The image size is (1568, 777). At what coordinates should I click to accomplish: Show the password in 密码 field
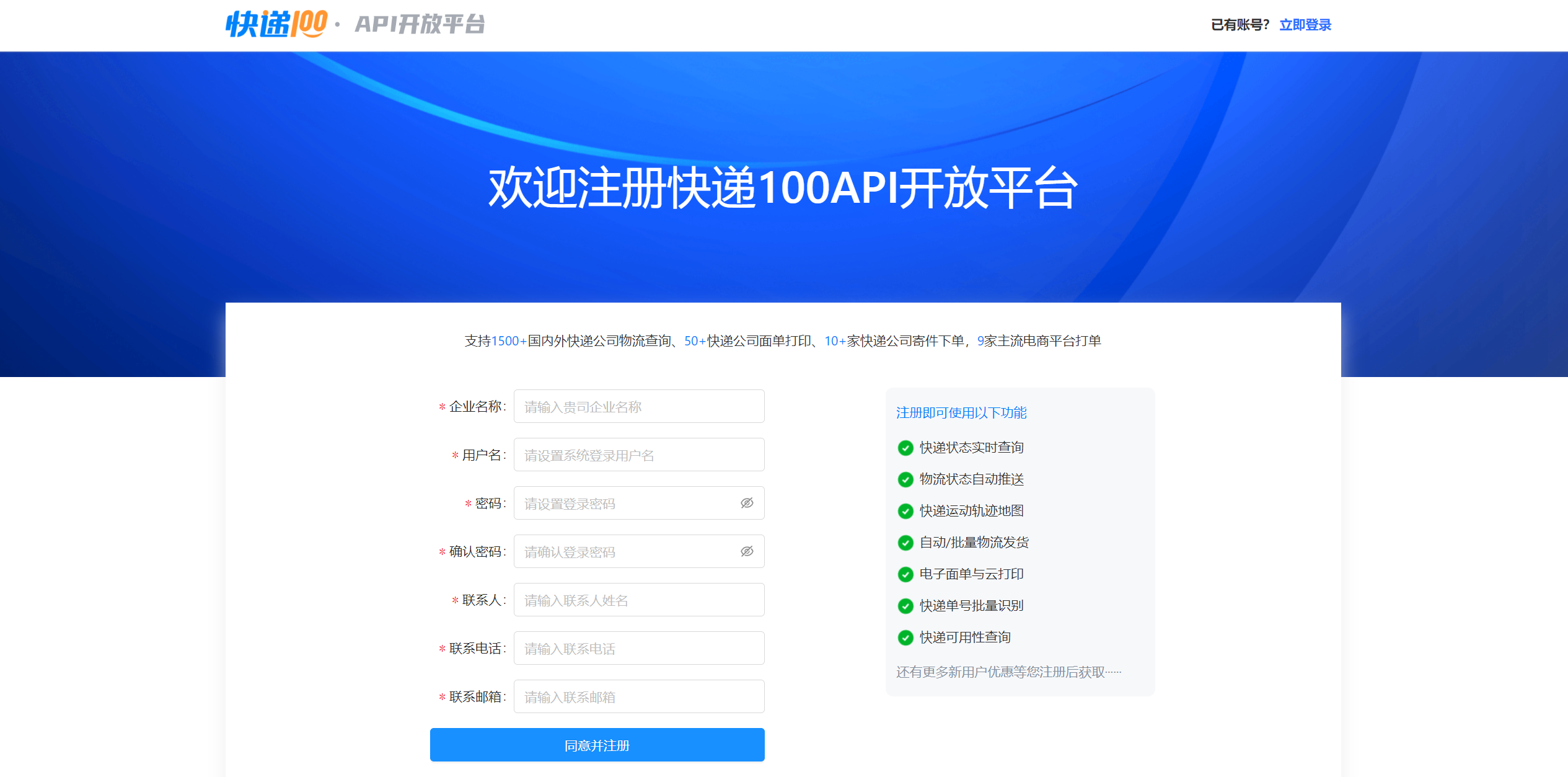coord(746,502)
